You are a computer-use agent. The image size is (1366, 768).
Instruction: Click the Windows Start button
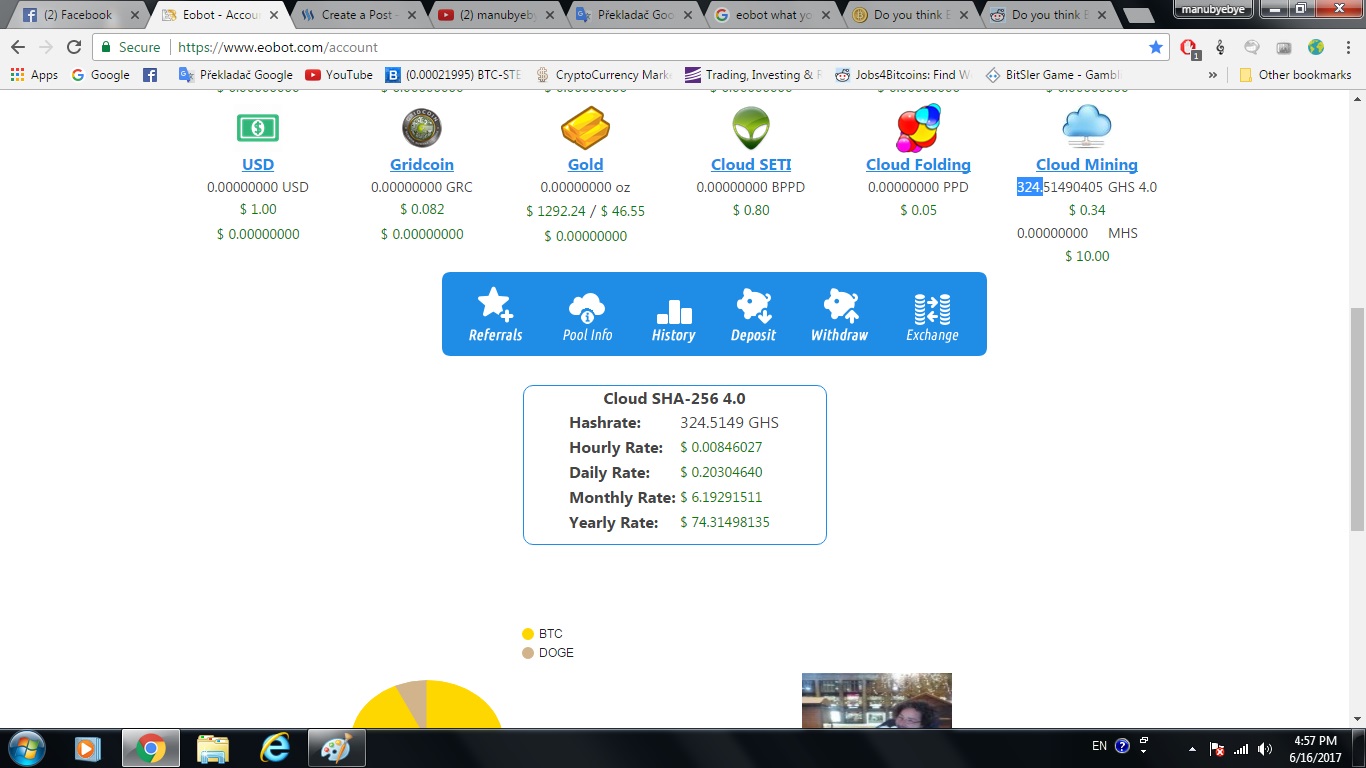coord(25,748)
